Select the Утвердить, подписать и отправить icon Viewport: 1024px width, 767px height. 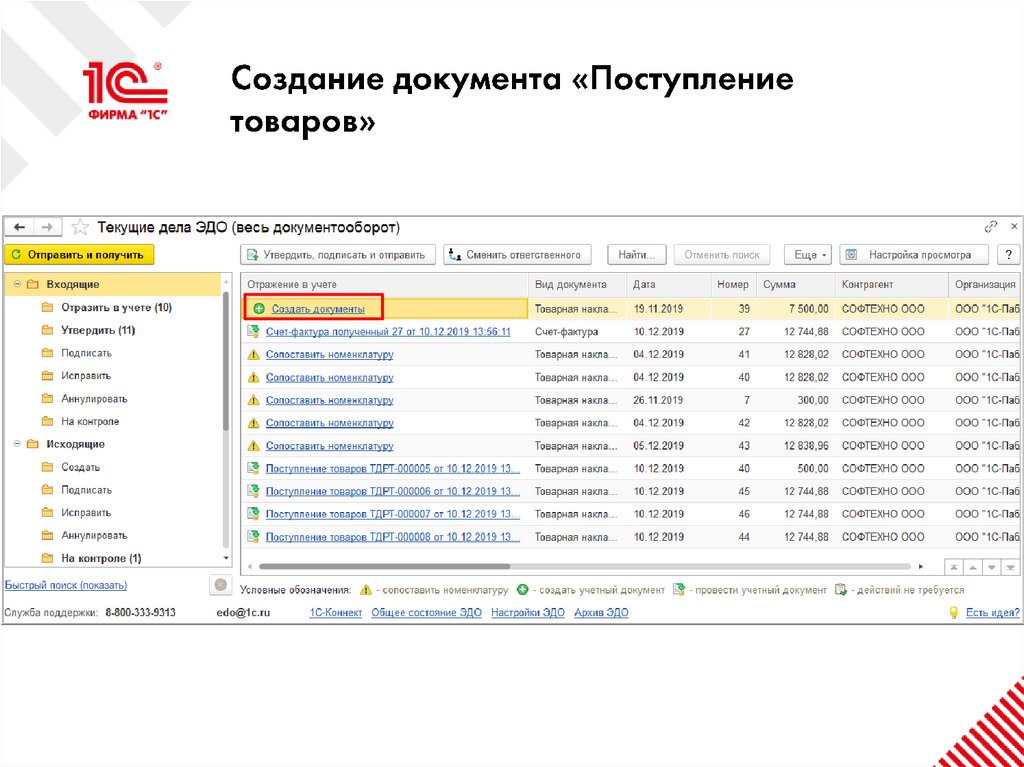coord(252,254)
